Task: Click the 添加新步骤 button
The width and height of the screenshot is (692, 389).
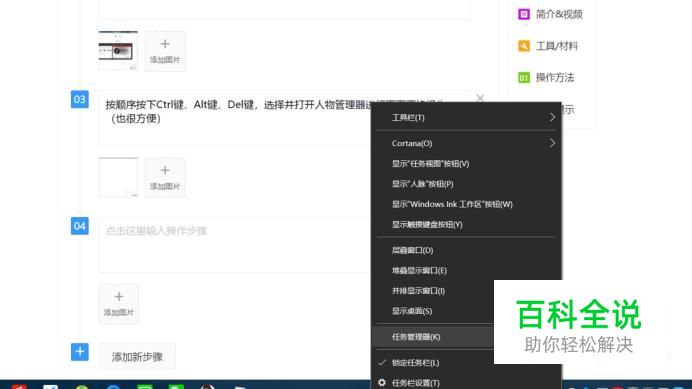Action: [137, 357]
